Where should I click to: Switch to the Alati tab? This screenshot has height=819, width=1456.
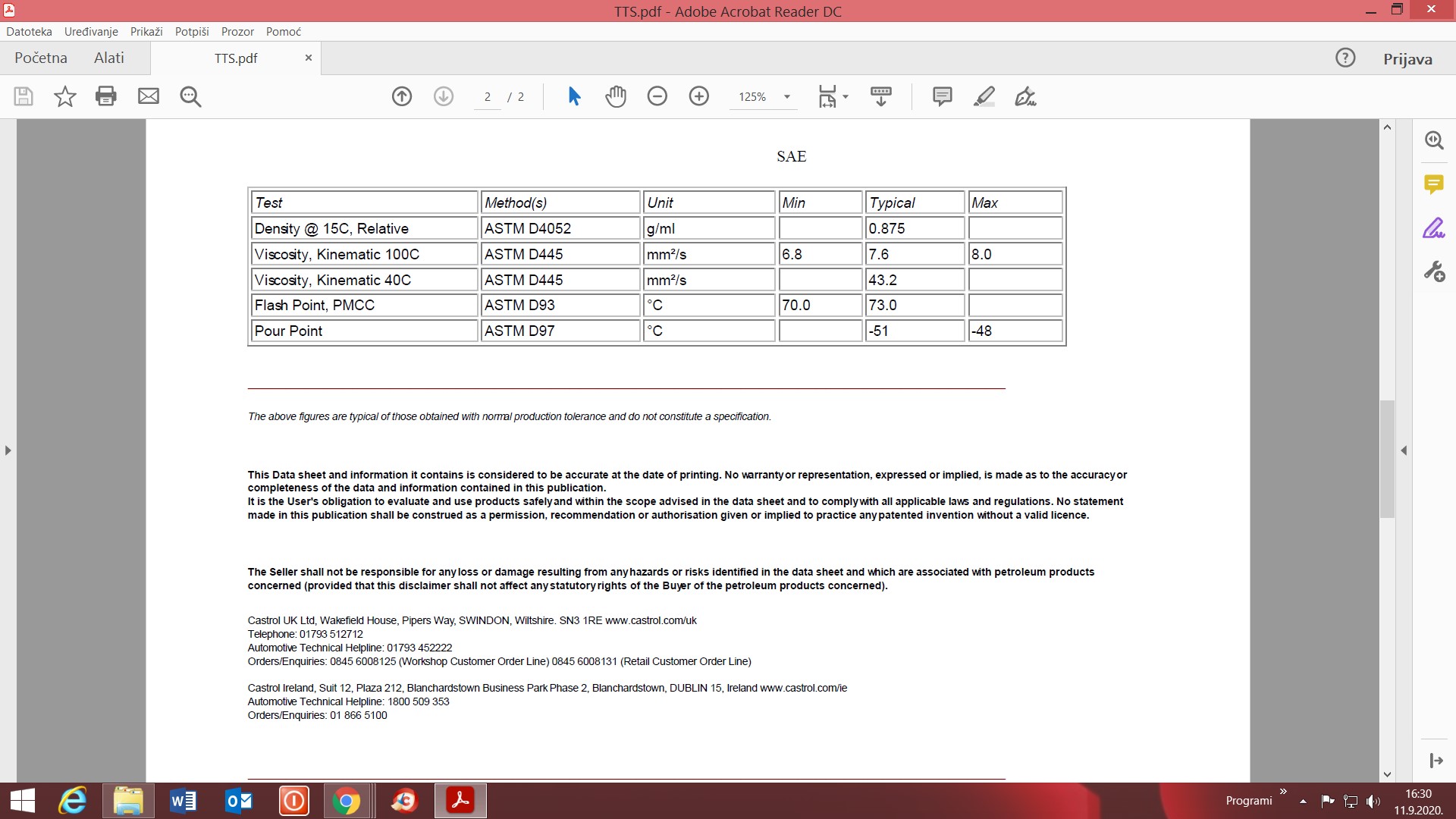pos(108,58)
